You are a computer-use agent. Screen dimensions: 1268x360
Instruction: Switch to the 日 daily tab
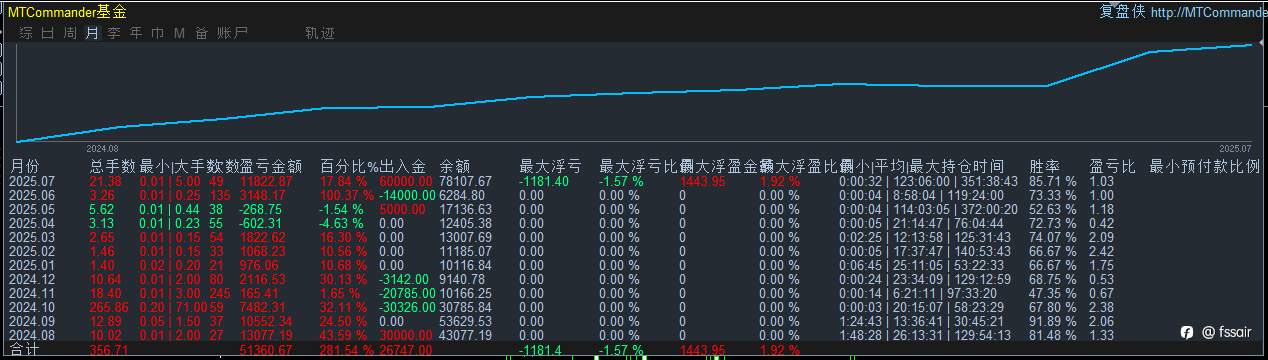[x=49, y=33]
